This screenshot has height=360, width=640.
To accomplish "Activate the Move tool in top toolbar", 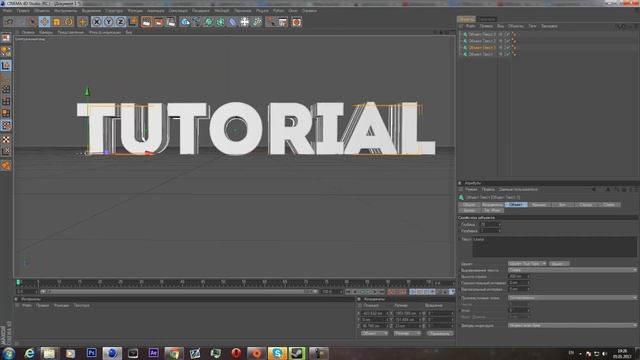I will 44,22.
